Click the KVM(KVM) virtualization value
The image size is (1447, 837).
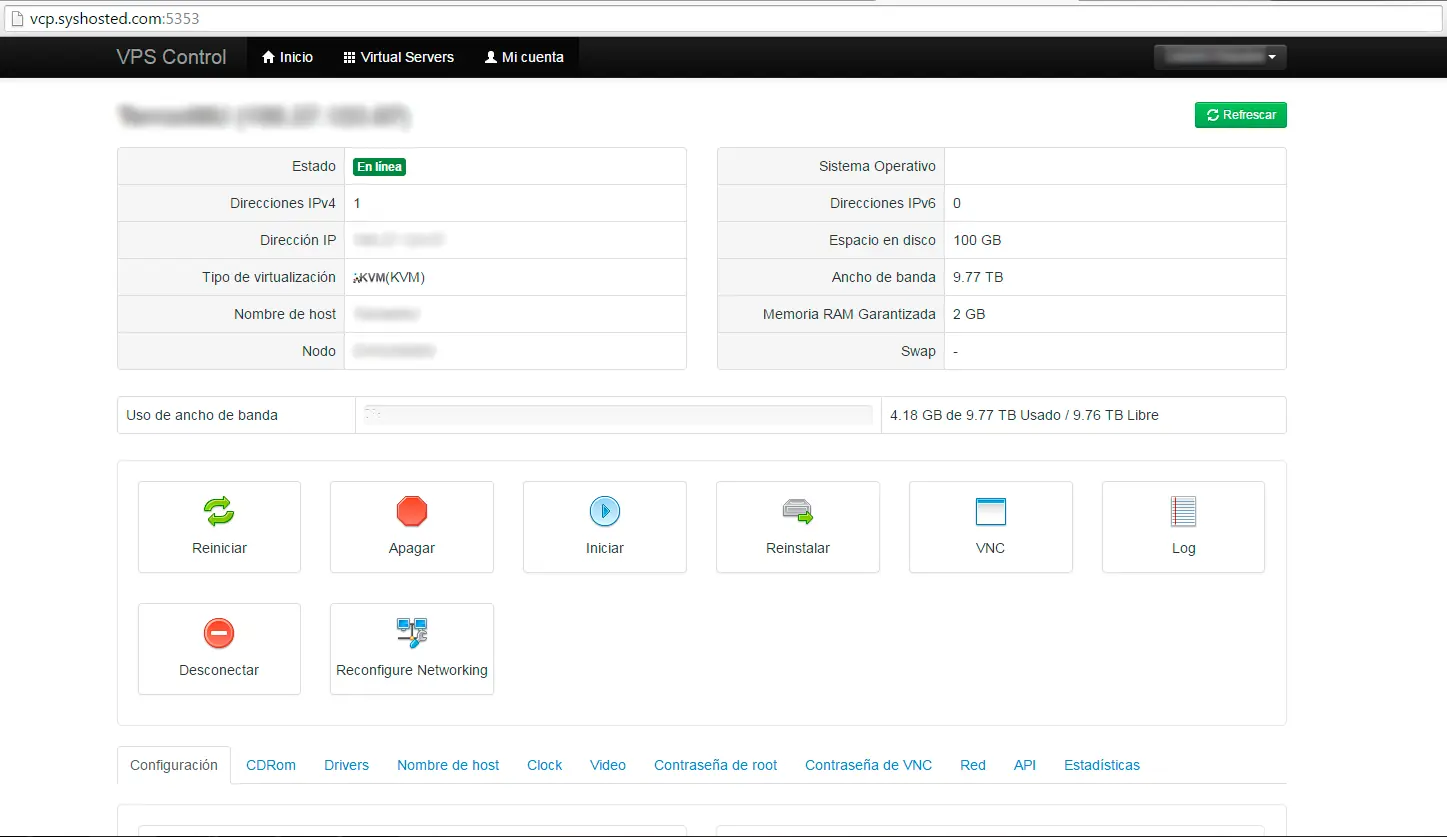point(389,277)
